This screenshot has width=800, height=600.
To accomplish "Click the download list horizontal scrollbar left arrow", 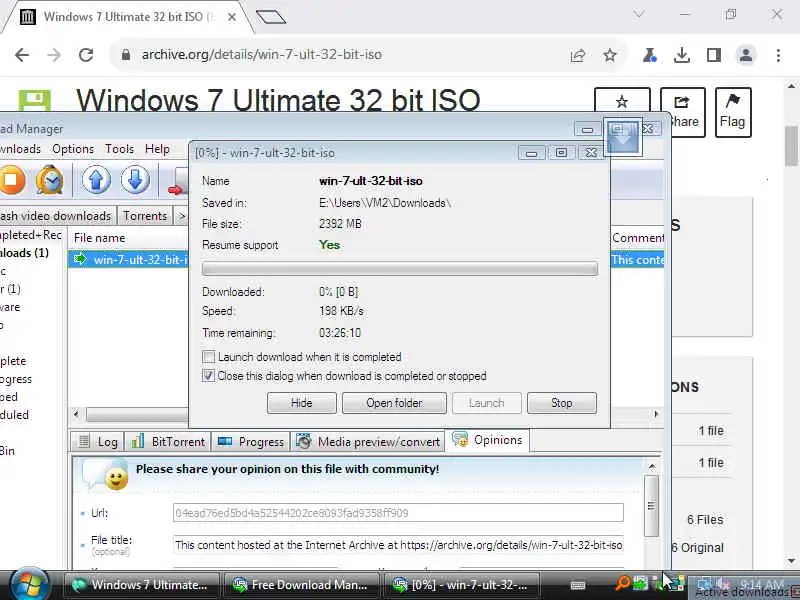I will [76, 414].
